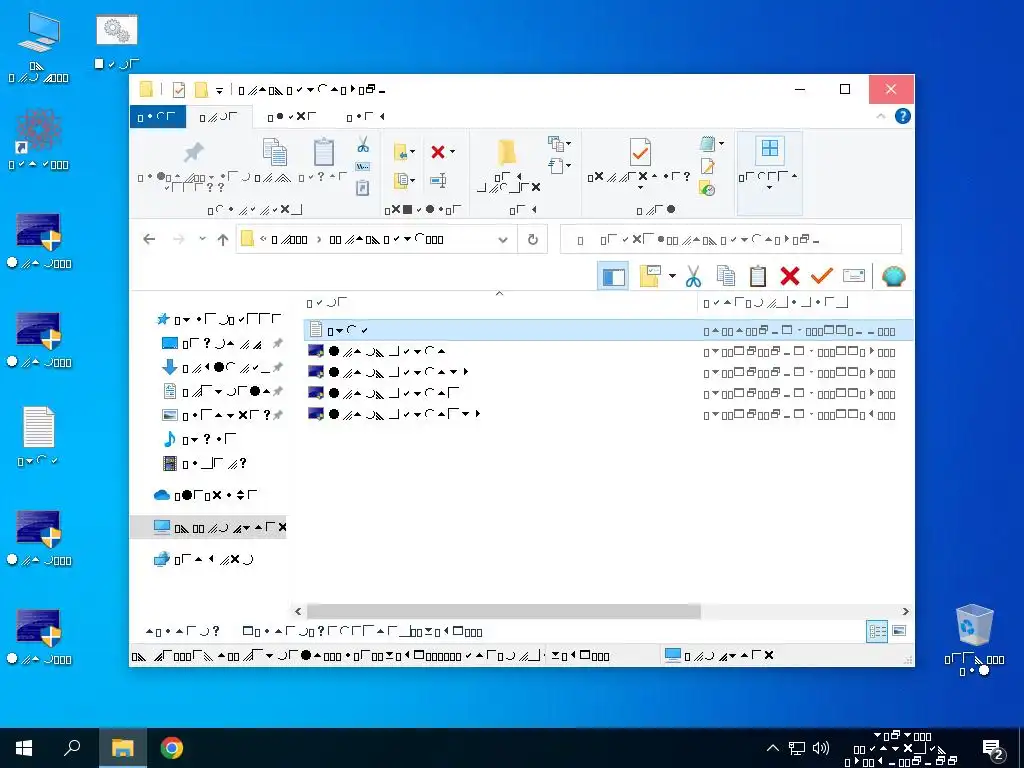The height and width of the screenshot is (768, 1024).
Task: Open the dropdown arrow next to Copy to
Action: pos(412,180)
